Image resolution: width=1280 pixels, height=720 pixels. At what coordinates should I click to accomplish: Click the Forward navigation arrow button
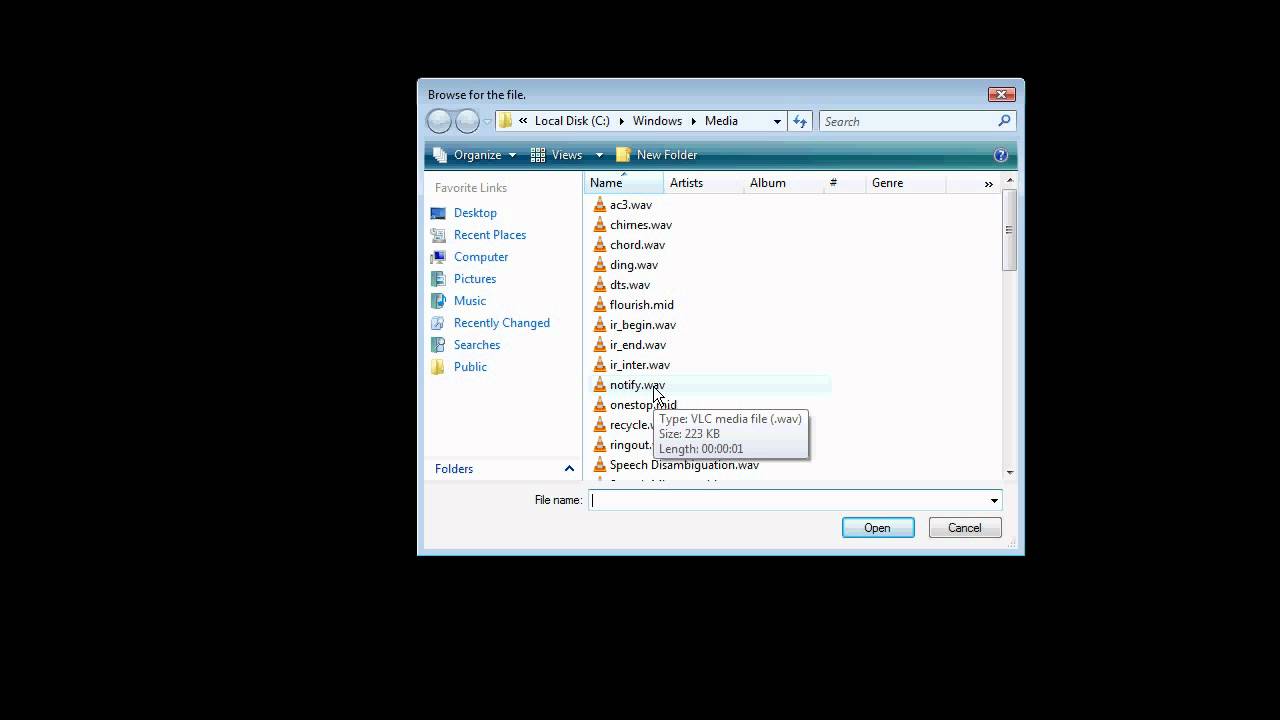coord(467,121)
